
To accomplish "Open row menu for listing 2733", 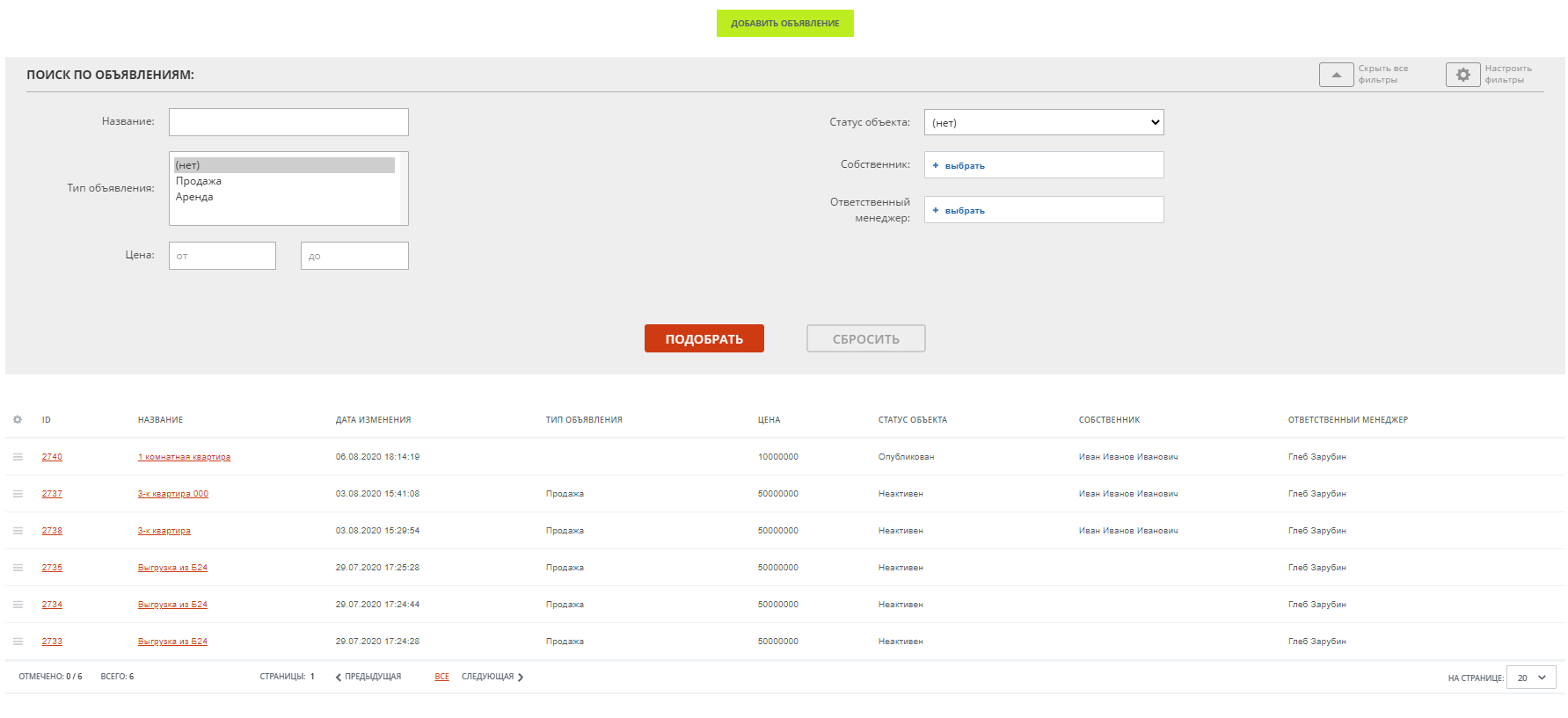I will (18, 642).
